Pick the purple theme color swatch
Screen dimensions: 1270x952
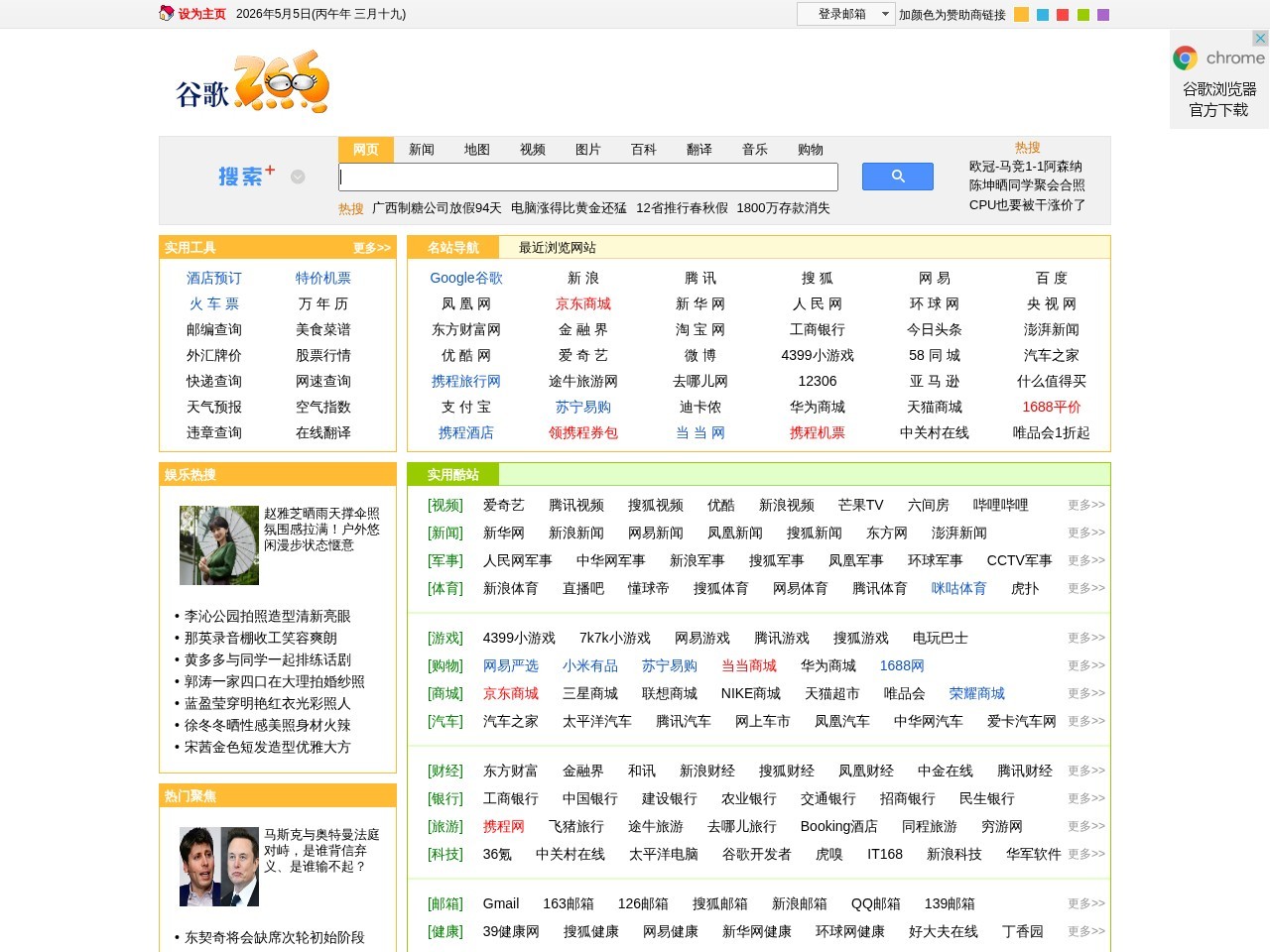point(1103,15)
